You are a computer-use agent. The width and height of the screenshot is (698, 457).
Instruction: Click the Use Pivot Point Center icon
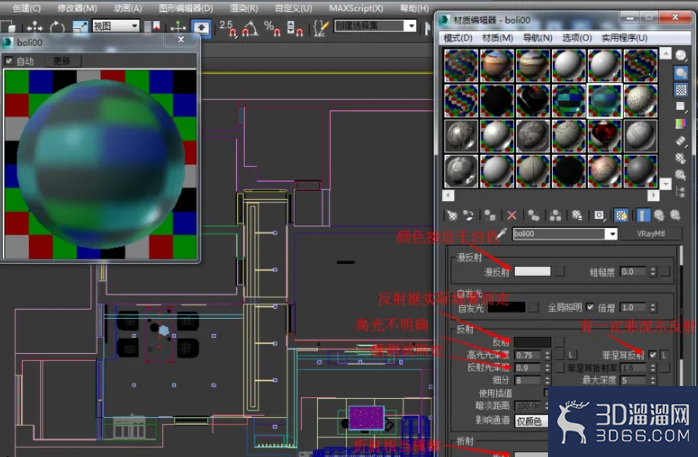click(152, 27)
